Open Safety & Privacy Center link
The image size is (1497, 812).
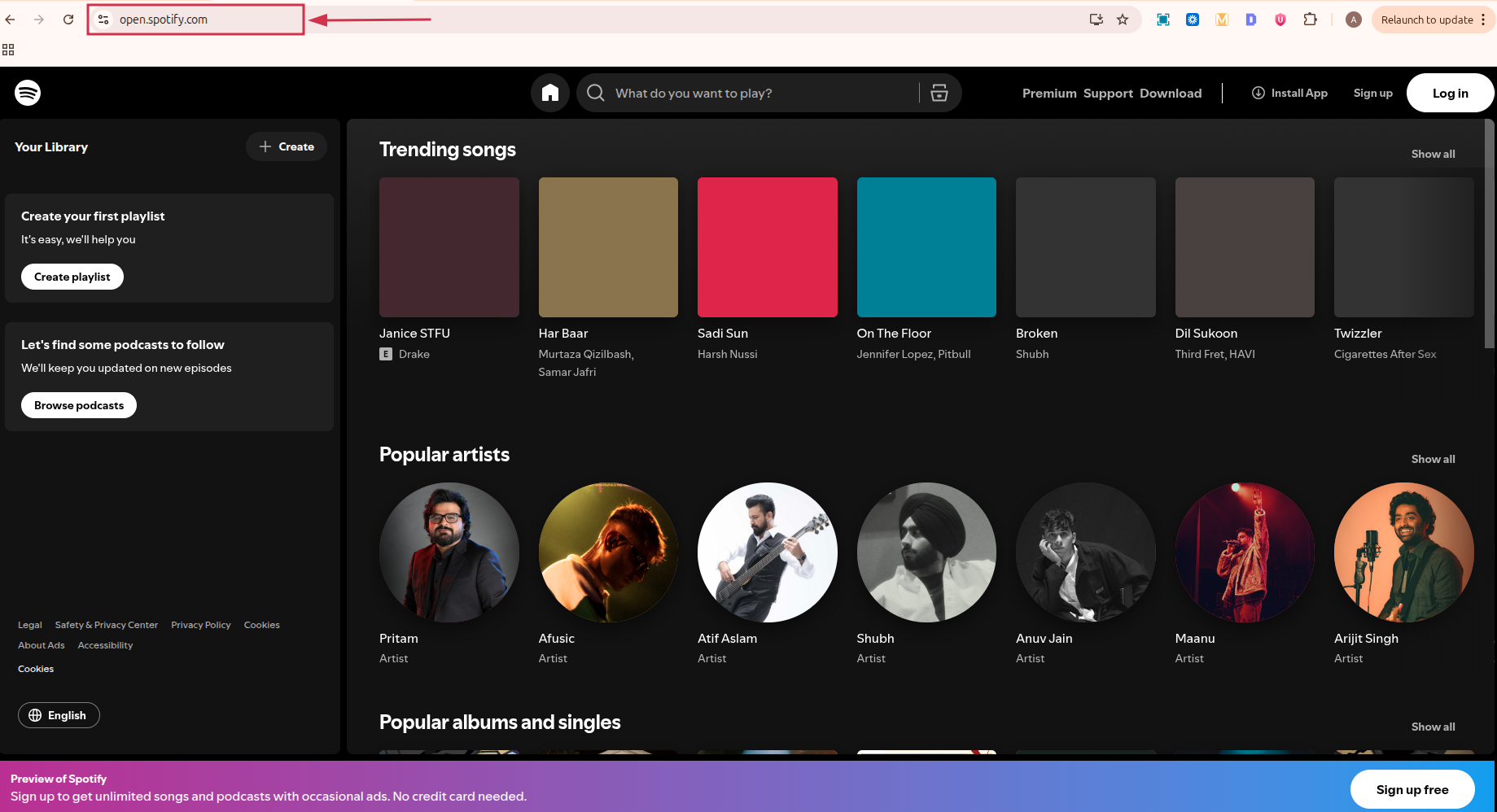(107, 625)
